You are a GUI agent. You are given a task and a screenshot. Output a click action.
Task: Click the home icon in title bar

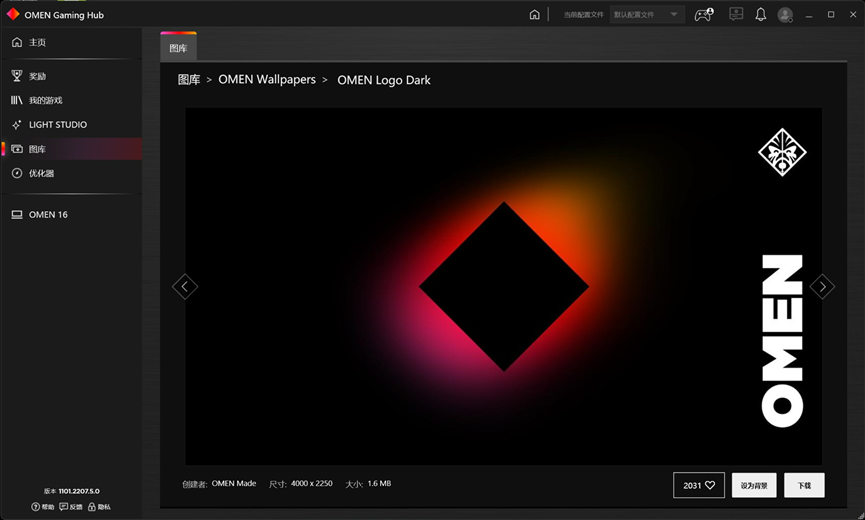[x=535, y=15]
